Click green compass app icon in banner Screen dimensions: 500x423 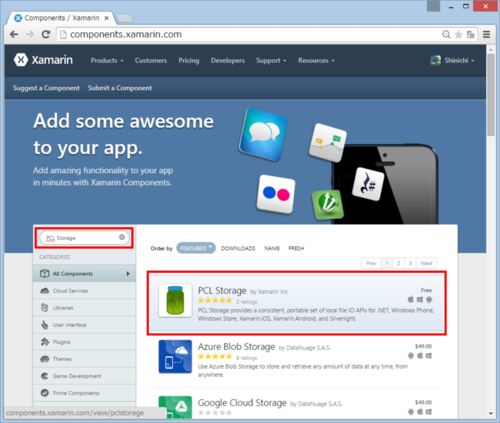tap(328, 204)
